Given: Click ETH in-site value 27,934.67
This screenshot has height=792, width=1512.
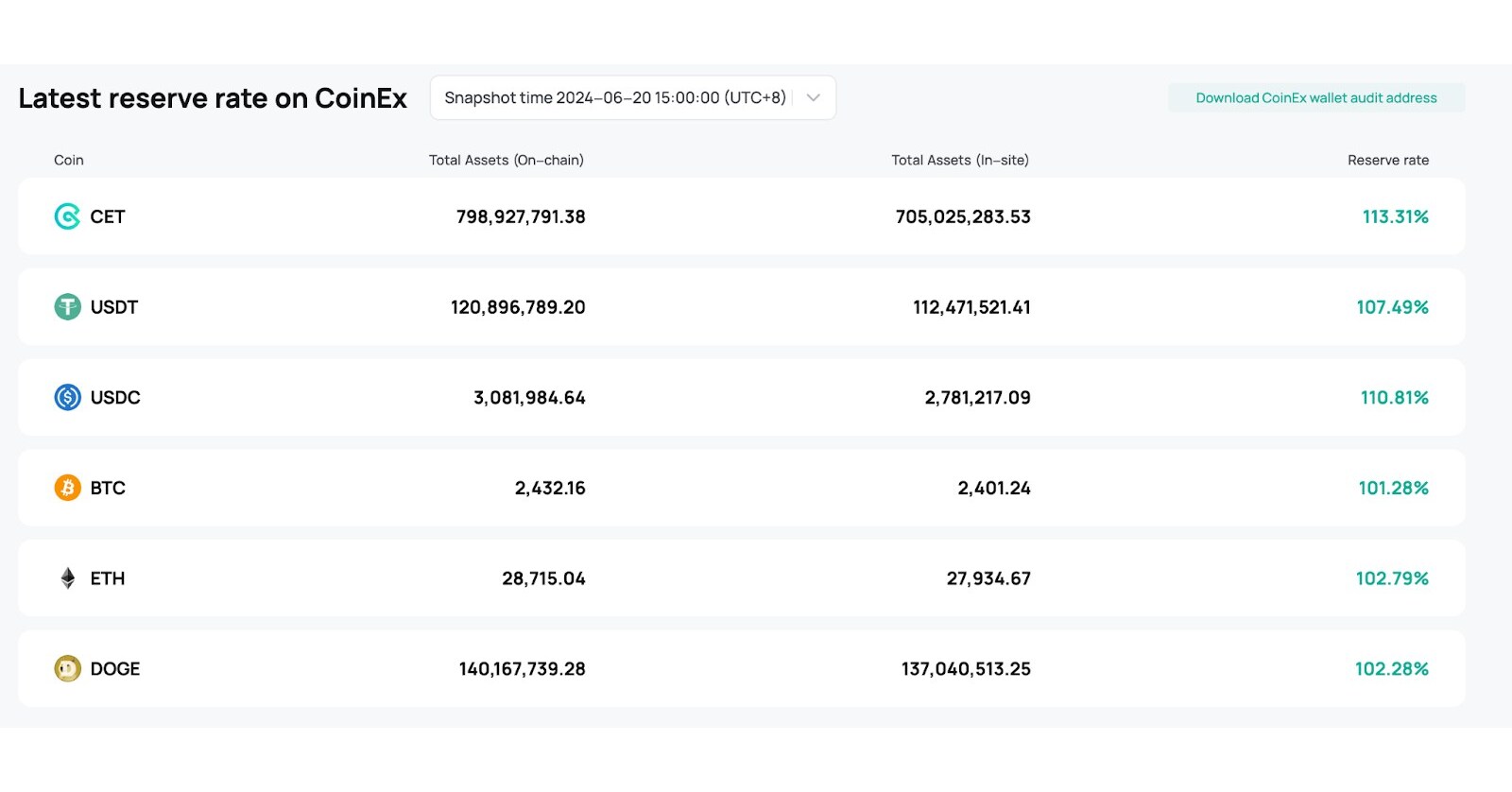Looking at the screenshot, I should [x=988, y=578].
